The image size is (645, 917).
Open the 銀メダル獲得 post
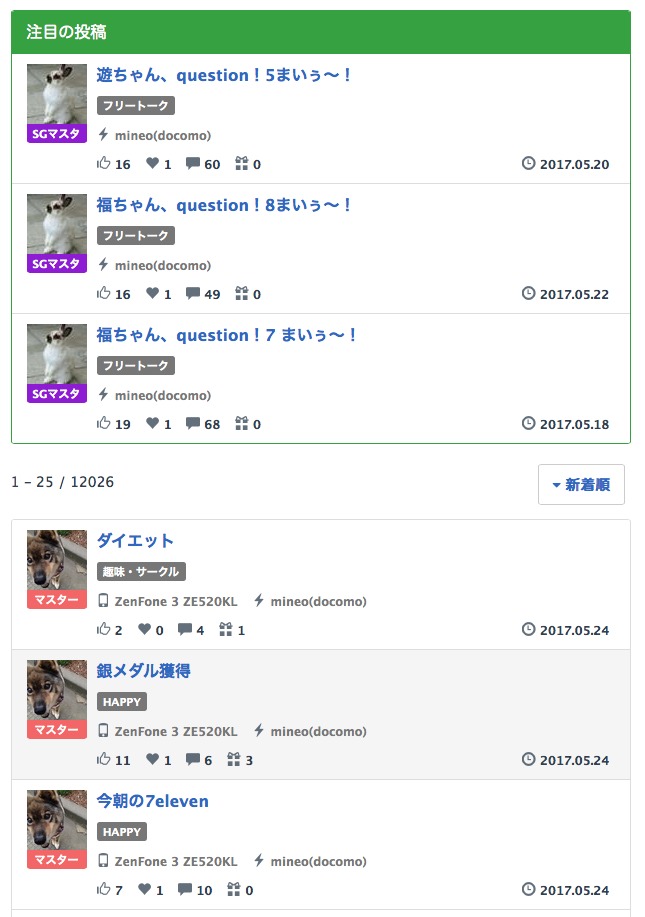[143, 671]
